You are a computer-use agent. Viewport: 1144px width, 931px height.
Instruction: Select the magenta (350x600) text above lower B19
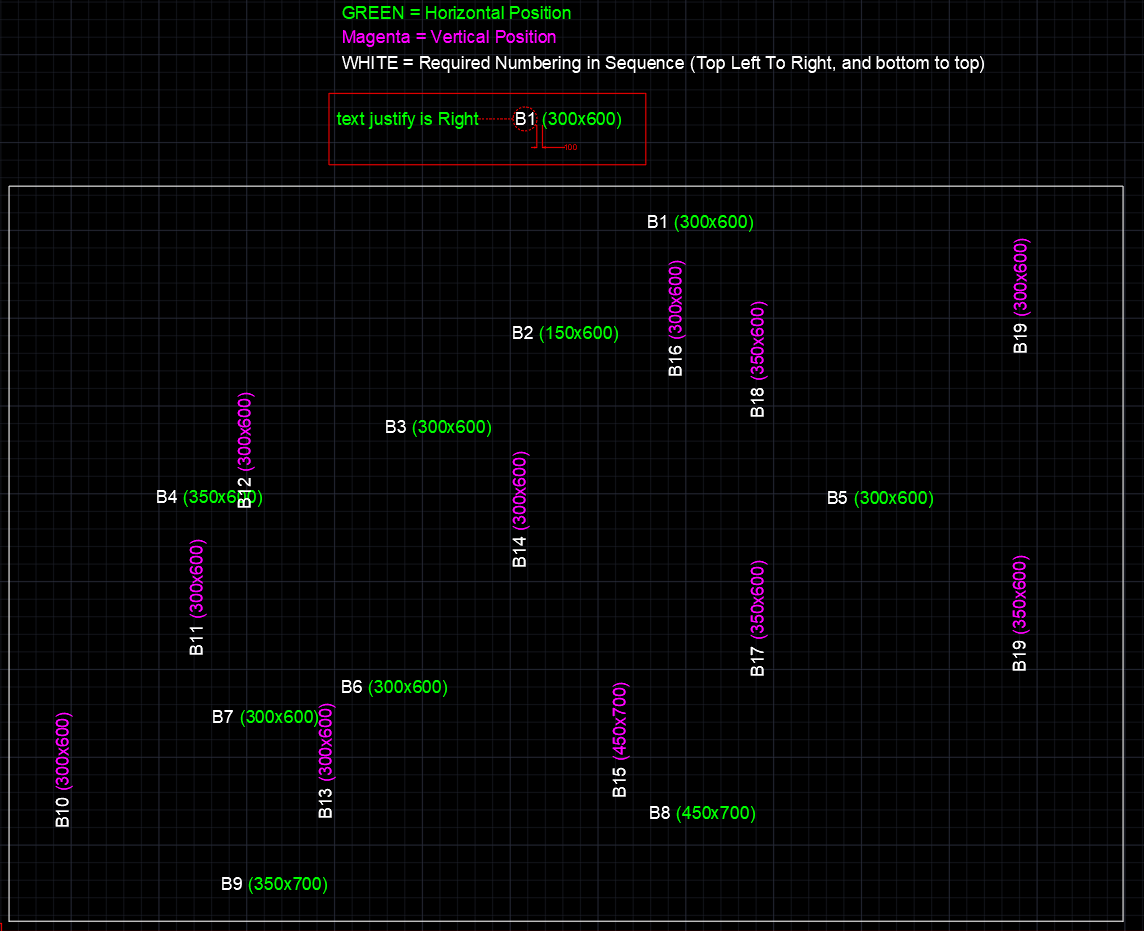pyautogui.click(x=1020, y=595)
